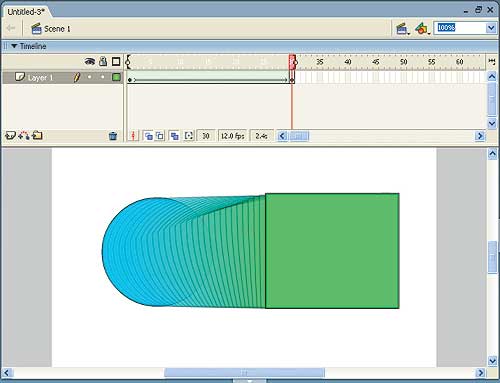The height and width of the screenshot is (383, 500).
Task: Click stage horizontal scroll left arrow
Action: tap(7, 373)
